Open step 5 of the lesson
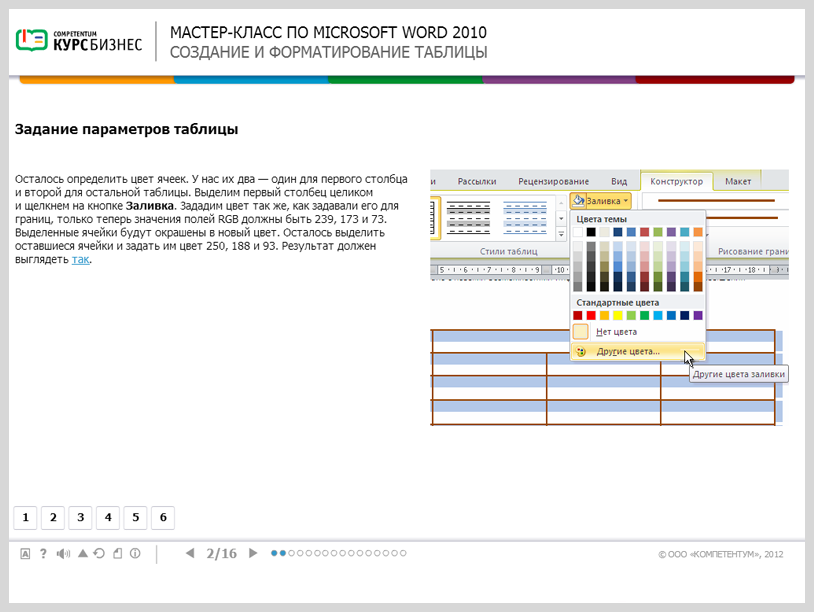 click(135, 518)
